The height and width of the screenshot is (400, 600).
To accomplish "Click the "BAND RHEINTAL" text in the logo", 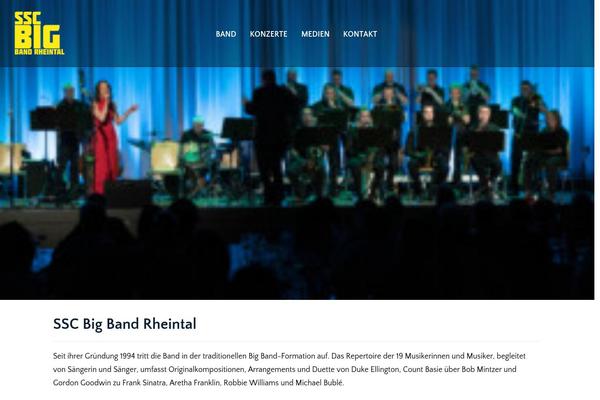I will point(39,52).
